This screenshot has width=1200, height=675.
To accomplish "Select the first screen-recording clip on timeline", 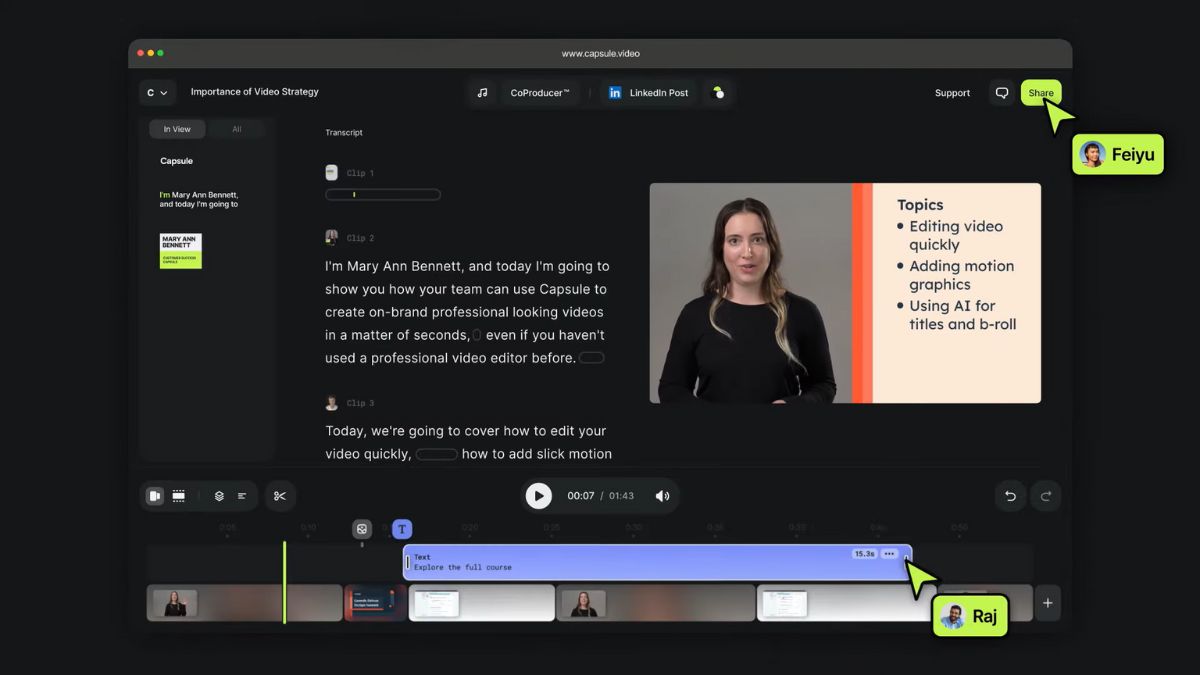I will [482, 603].
